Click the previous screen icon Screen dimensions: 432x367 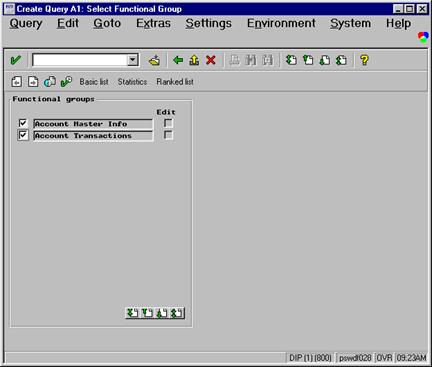pos(17,81)
